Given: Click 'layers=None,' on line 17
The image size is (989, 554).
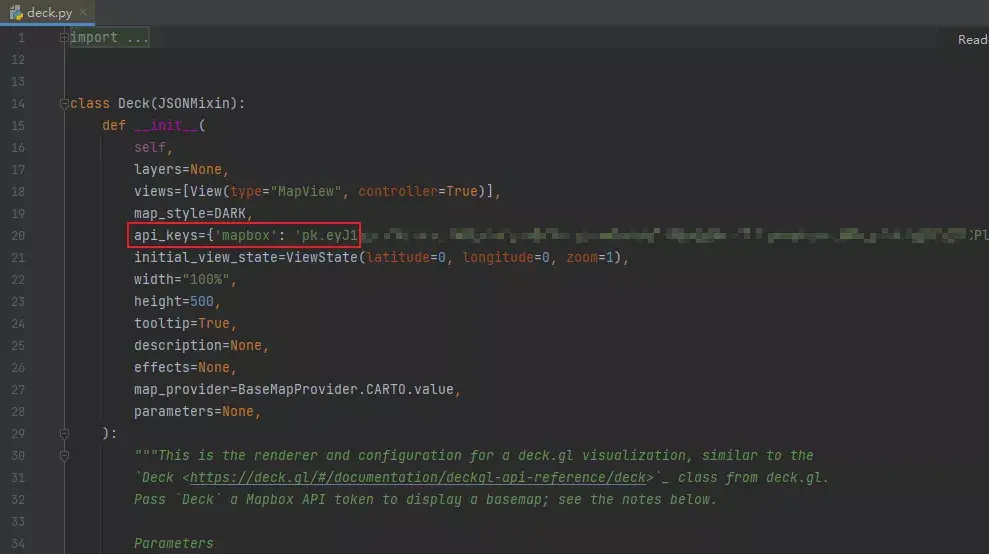Looking at the screenshot, I should [x=181, y=169].
